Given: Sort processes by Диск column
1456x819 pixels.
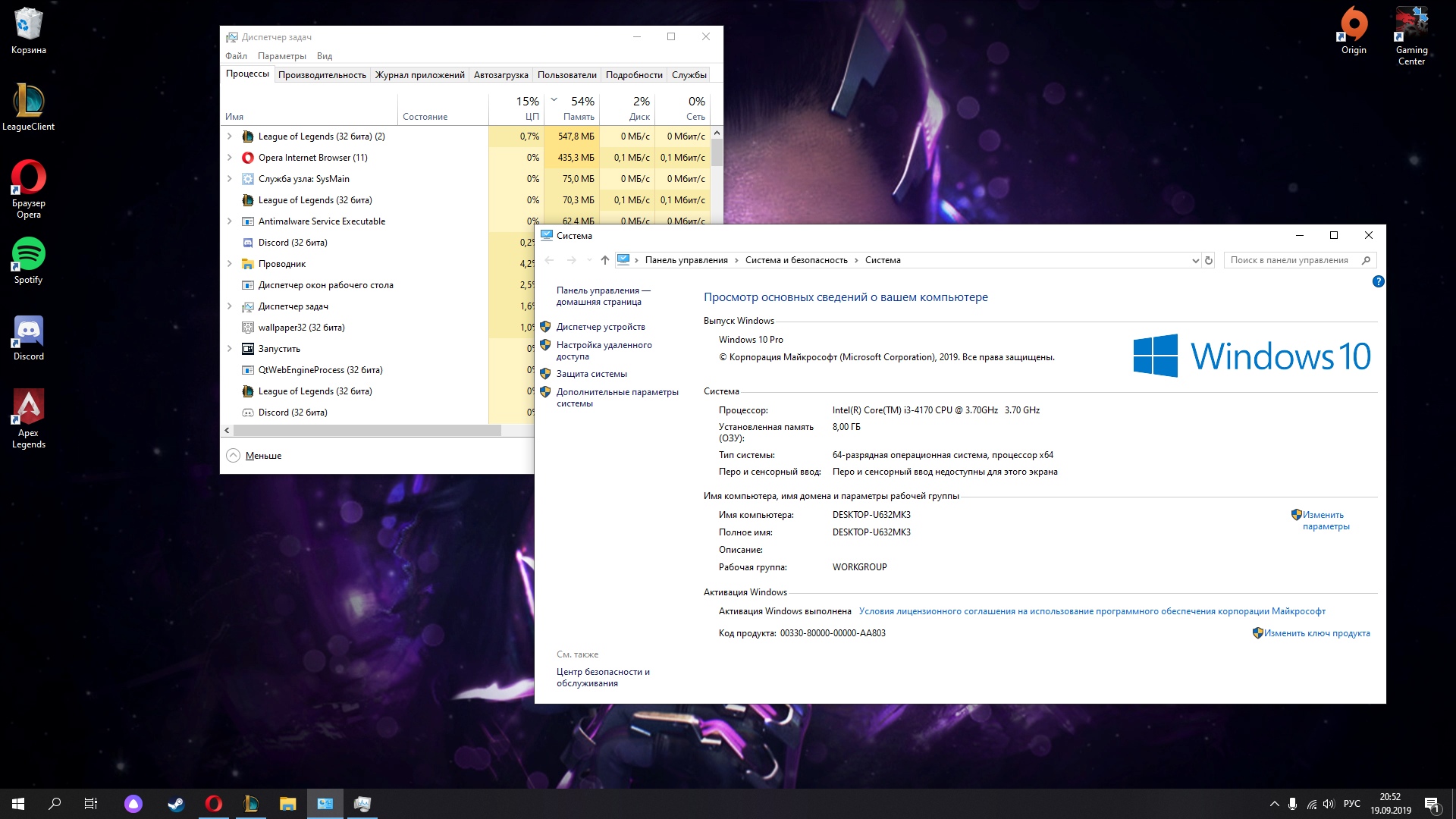Looking at the screenshot, I should (x=627, y=108).
